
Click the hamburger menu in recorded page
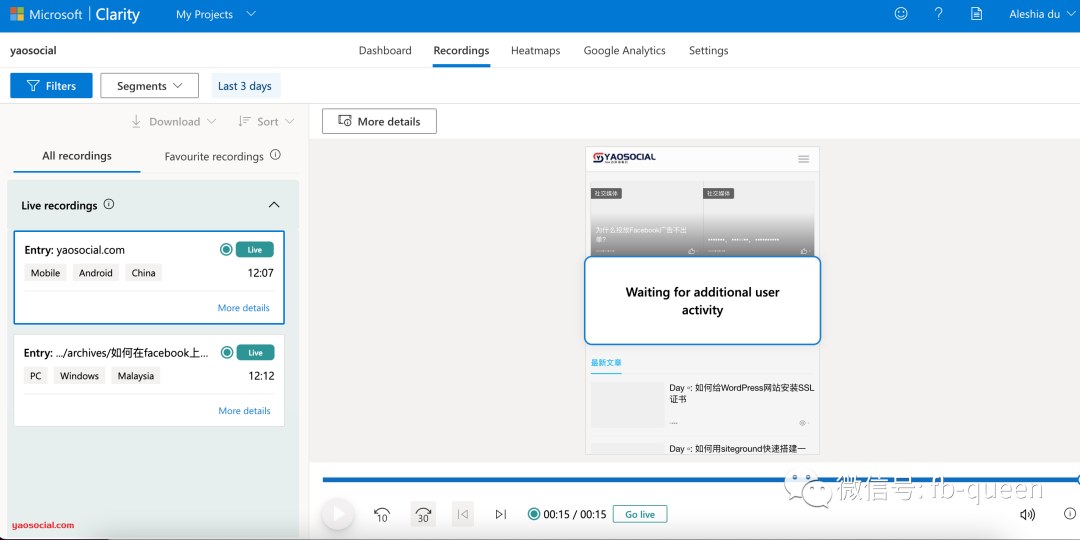click(803, 159)
